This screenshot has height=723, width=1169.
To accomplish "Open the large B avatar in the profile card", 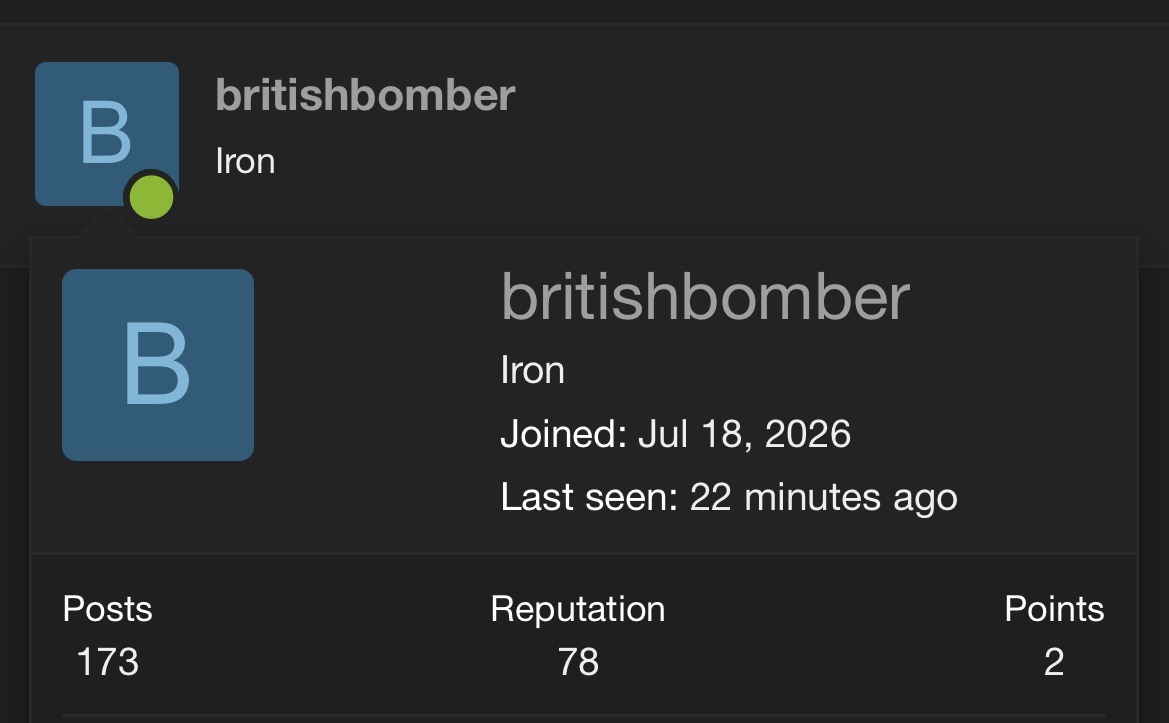I will (158, 364).
